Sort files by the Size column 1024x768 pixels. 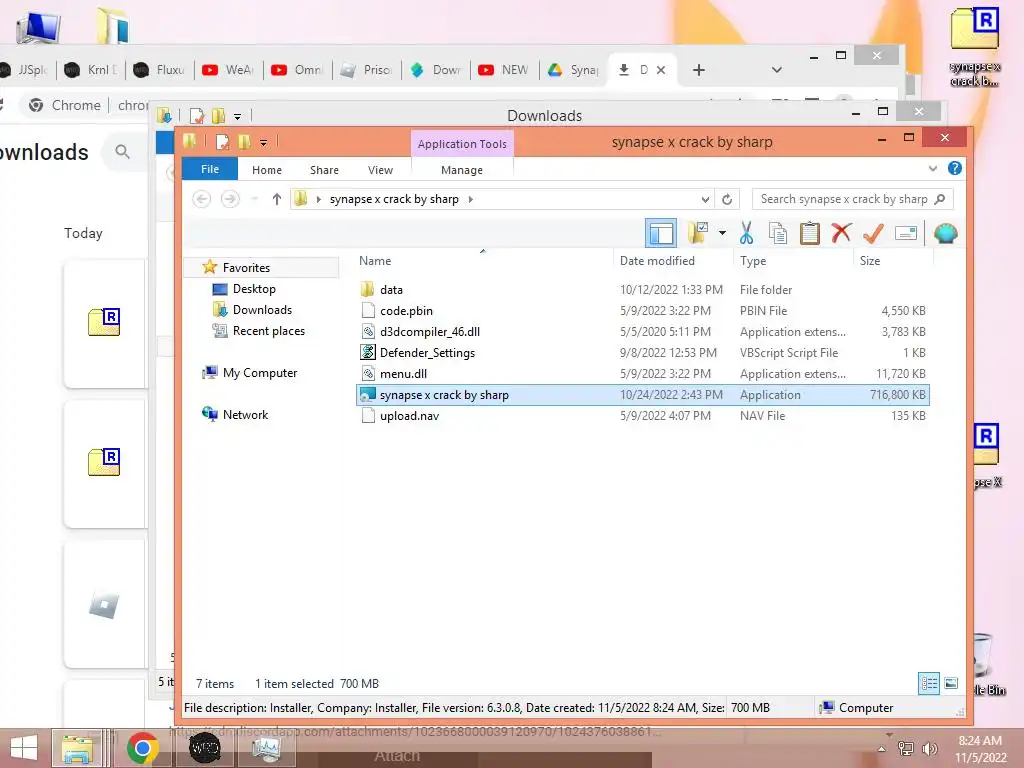(870, 261)
